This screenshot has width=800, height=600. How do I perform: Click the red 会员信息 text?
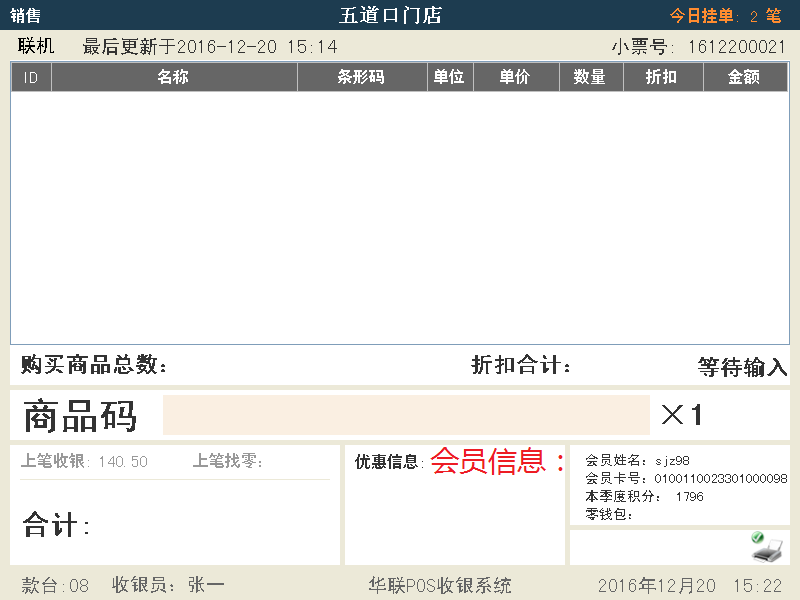tap(497, 461)
